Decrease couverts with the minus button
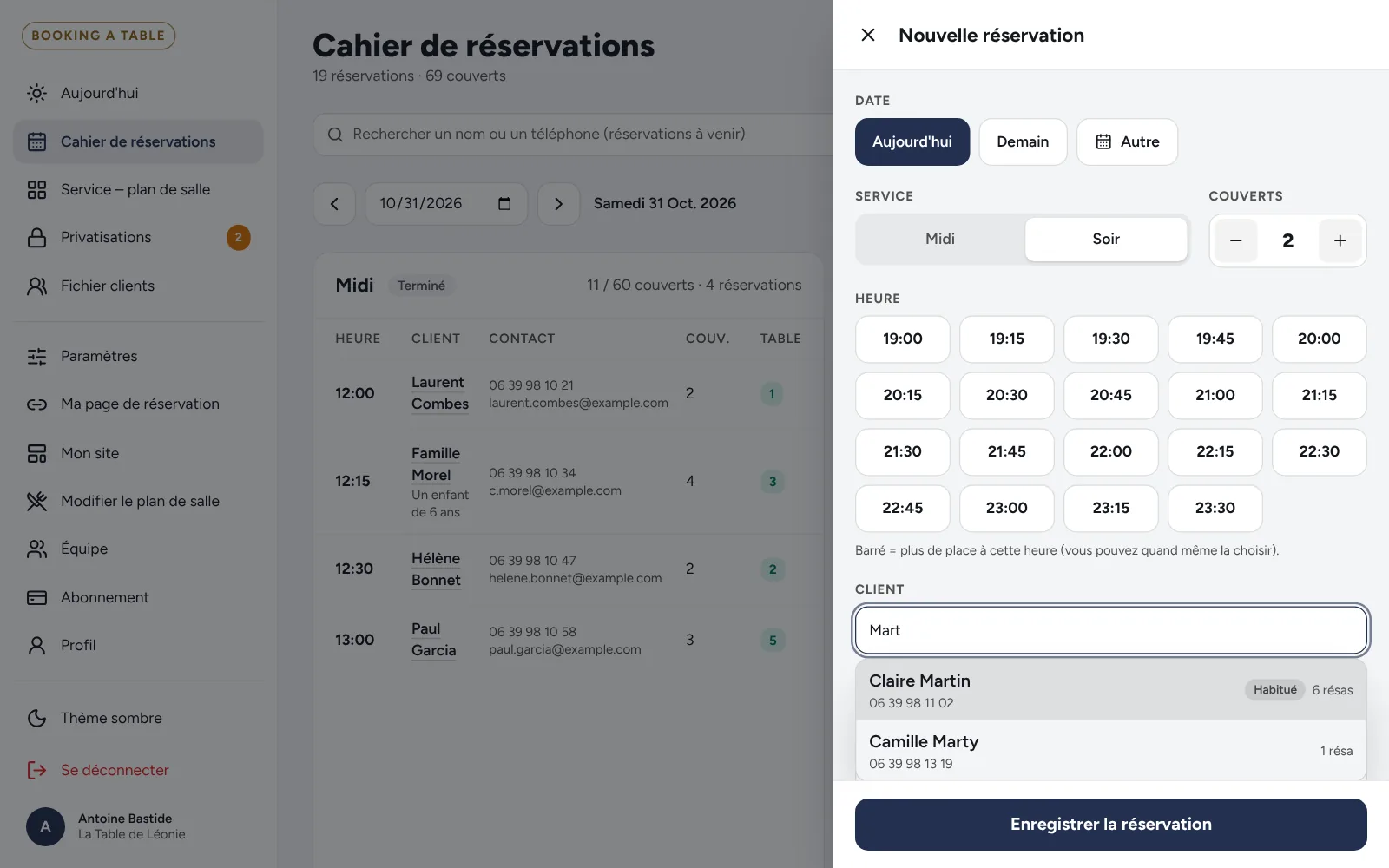Viewport: 1389px width, 868px height. tap(1236, 240)
